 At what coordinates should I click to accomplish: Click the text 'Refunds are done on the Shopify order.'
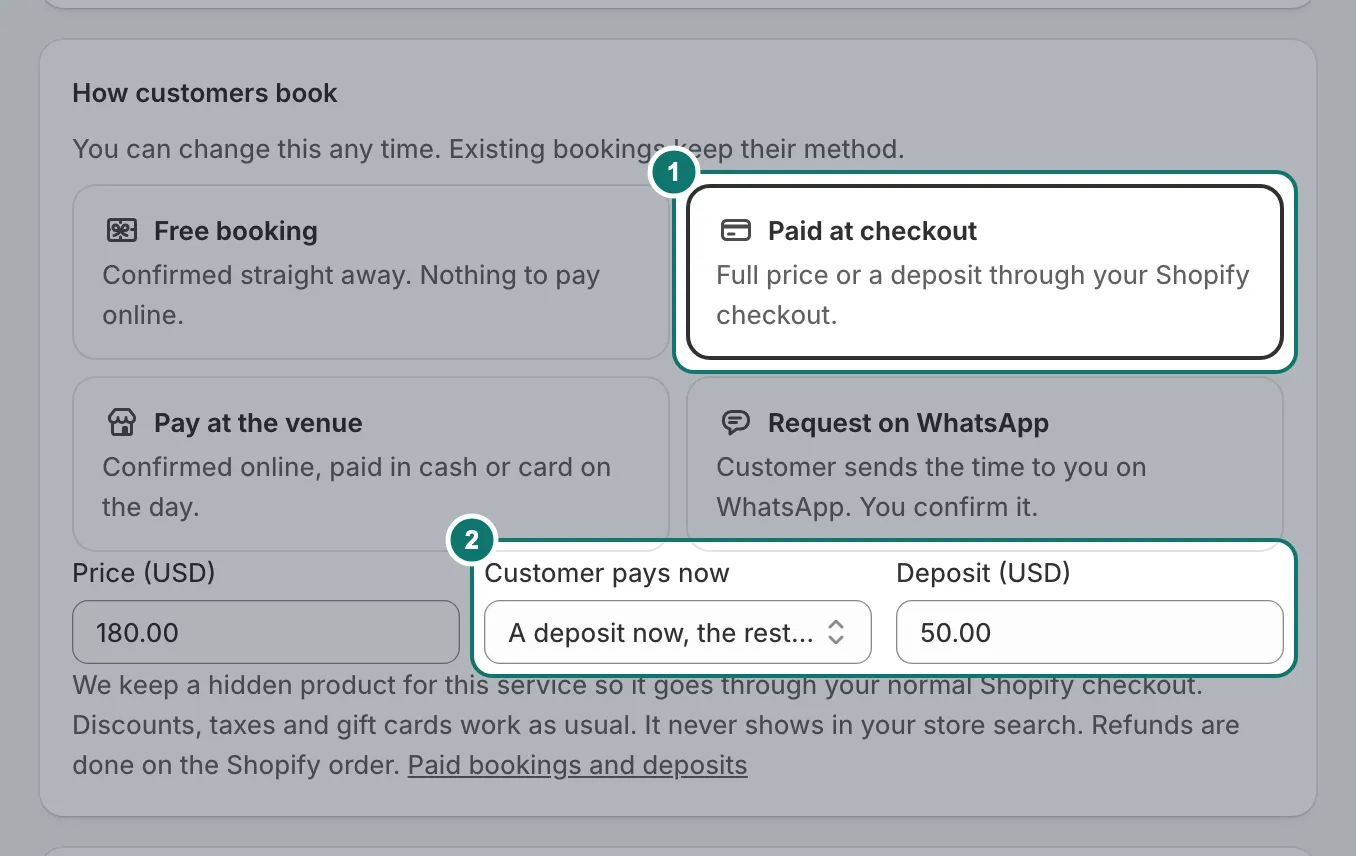point(656,745)
